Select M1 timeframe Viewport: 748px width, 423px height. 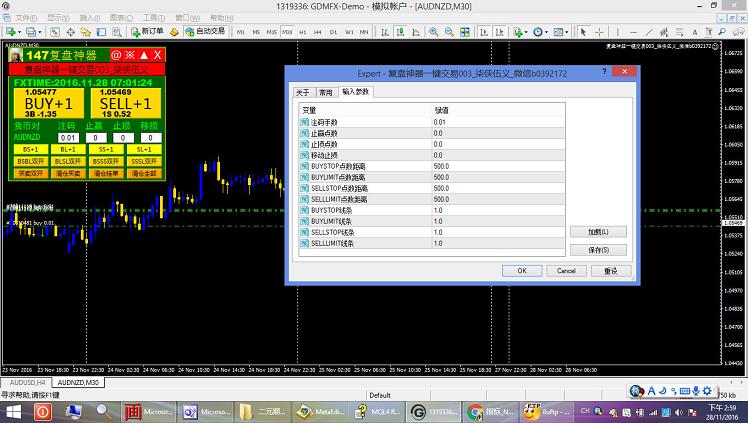click(240, 32)
